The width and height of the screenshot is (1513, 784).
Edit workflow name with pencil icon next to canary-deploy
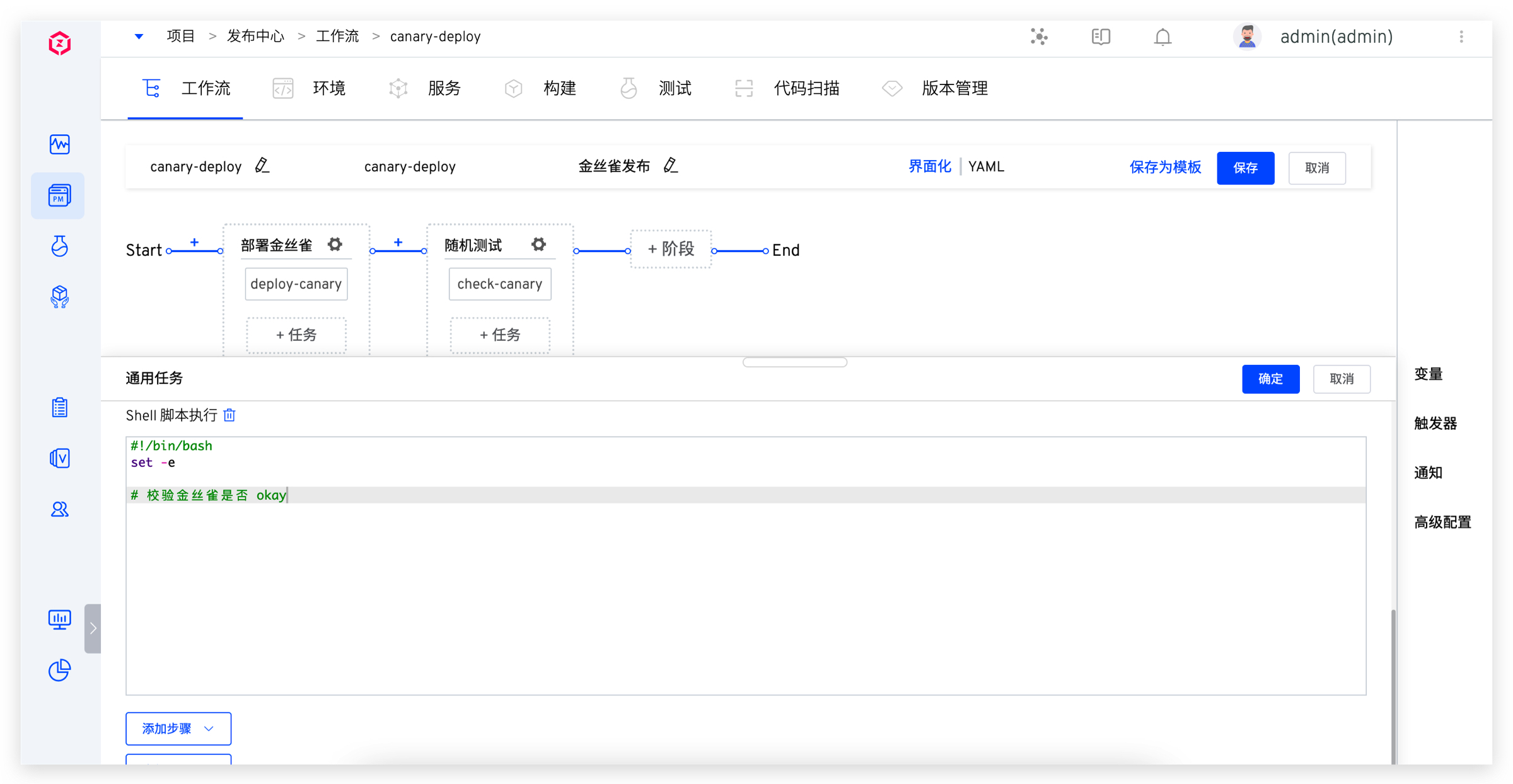262,166
